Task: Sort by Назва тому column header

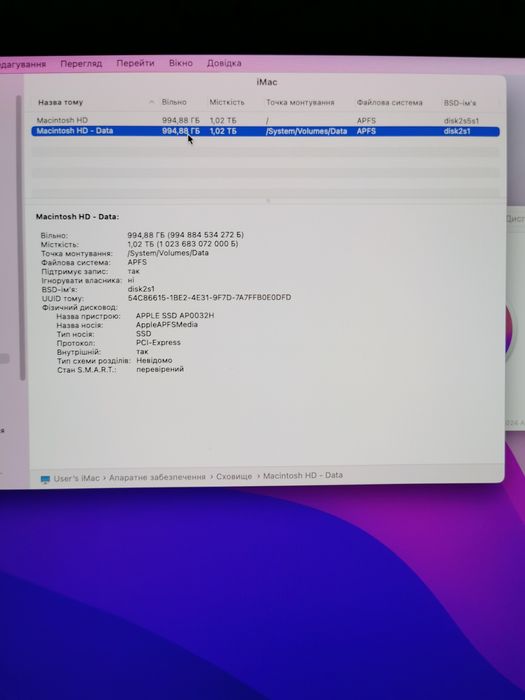Action: 60,102
